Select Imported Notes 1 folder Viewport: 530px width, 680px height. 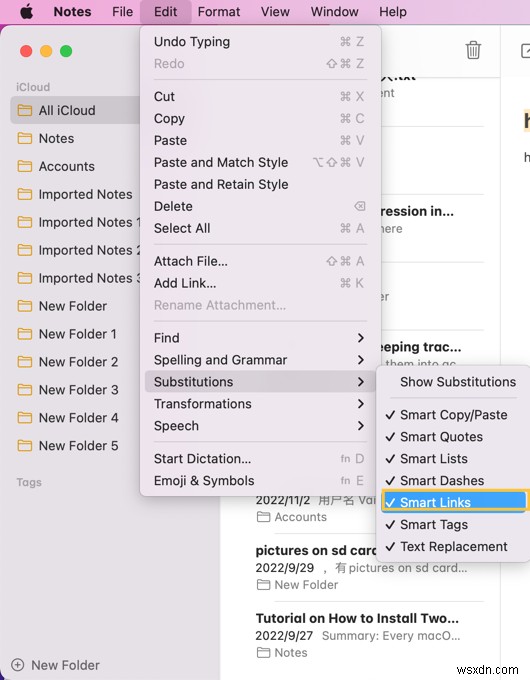click(x=75, y=222)
